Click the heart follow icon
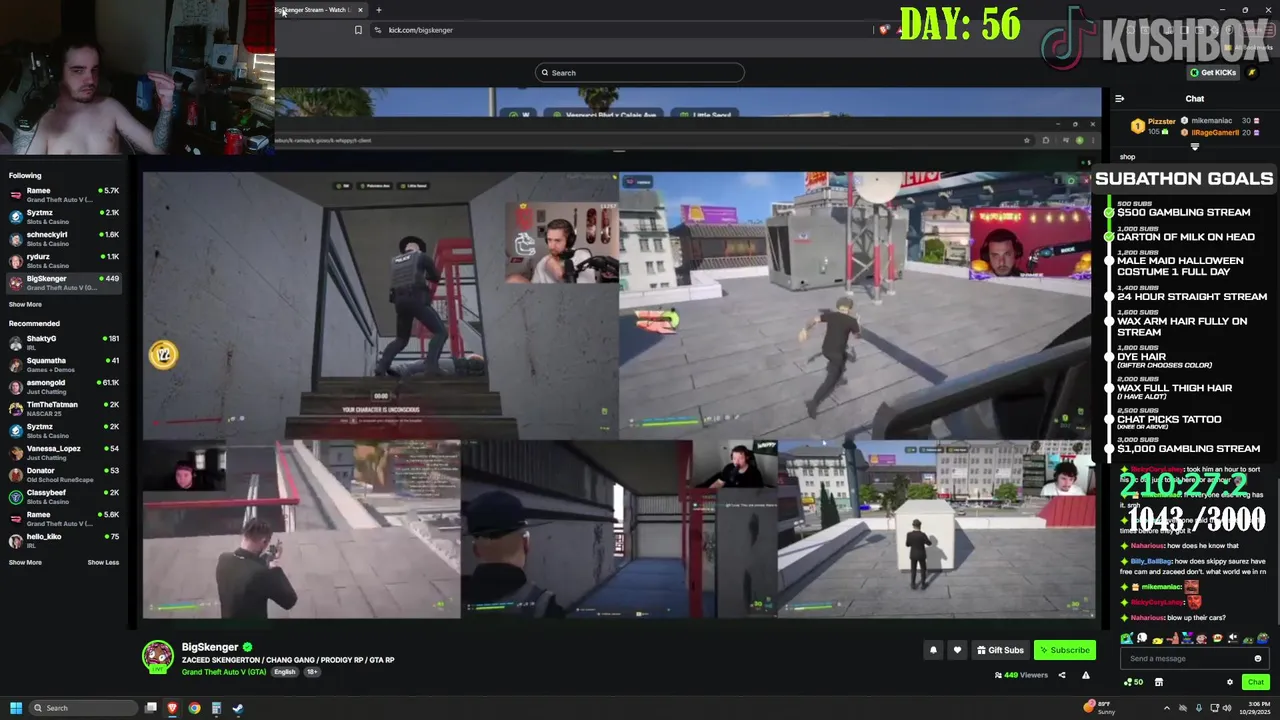Viewport: 1280px width, 720px height. [957, 650]
